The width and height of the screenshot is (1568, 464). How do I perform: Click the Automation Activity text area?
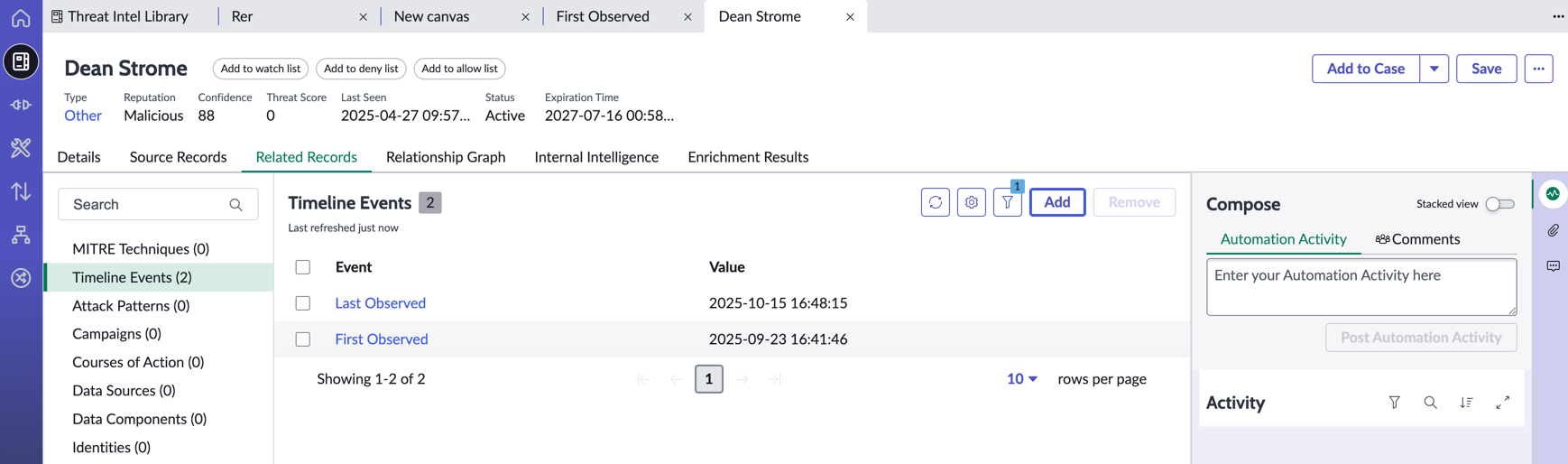(1361, 287)
